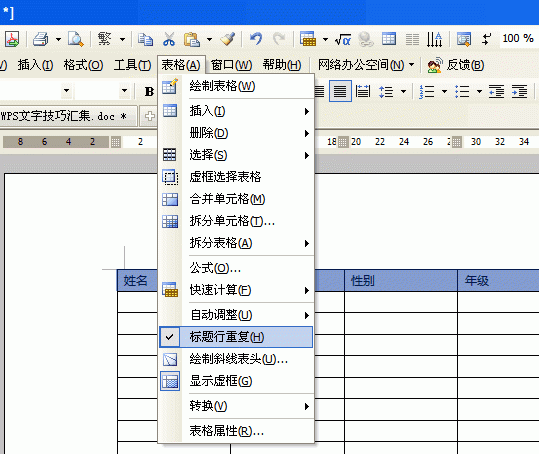Viewport: 539px width, 454px height.
Task: Click the Bold B button
Action: tap(149, 91)
